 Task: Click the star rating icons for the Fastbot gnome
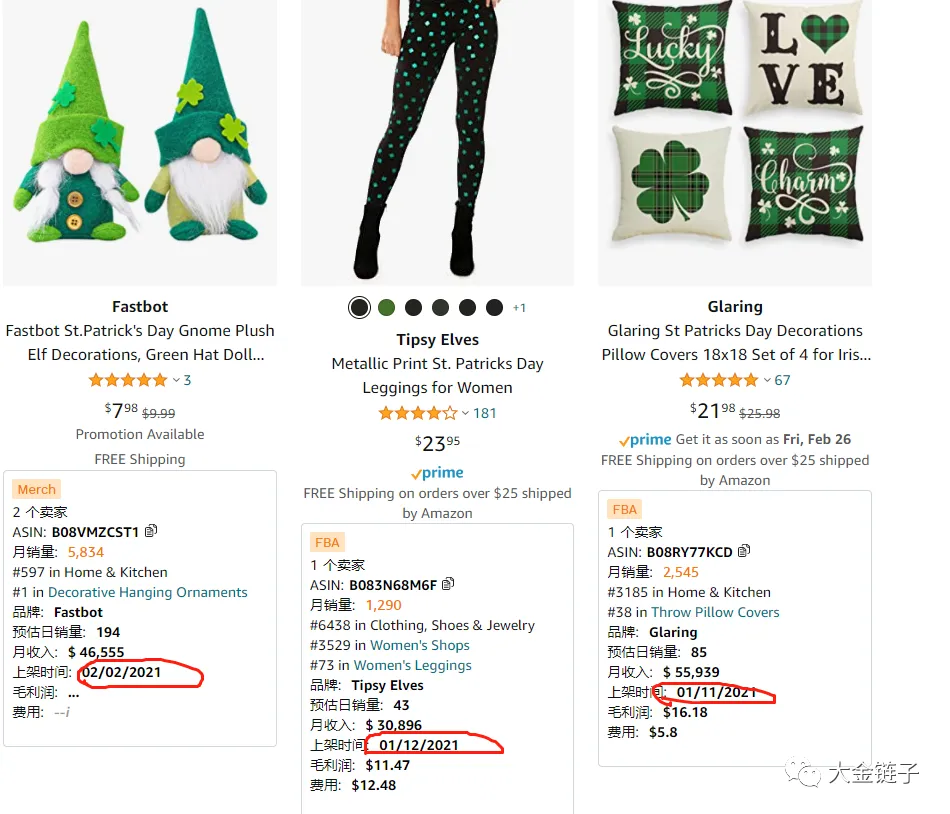(128, 380)
